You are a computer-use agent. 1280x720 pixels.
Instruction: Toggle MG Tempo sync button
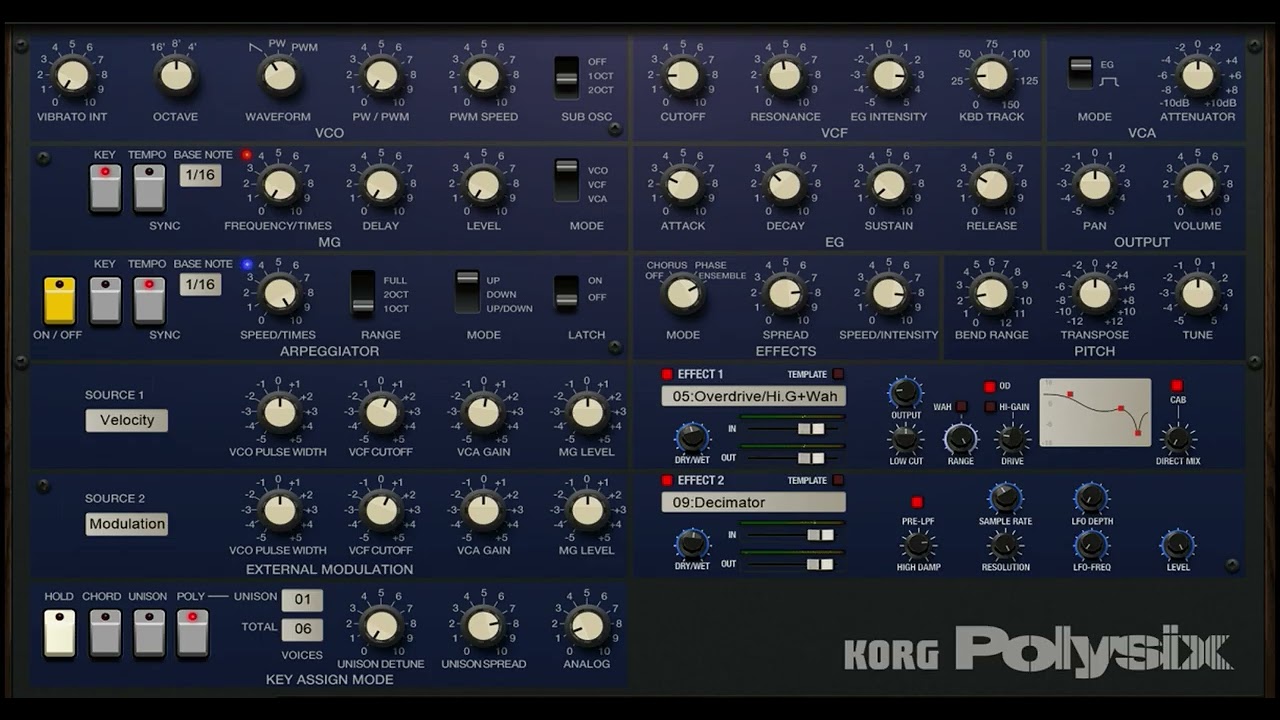click(x=149, y=188)
